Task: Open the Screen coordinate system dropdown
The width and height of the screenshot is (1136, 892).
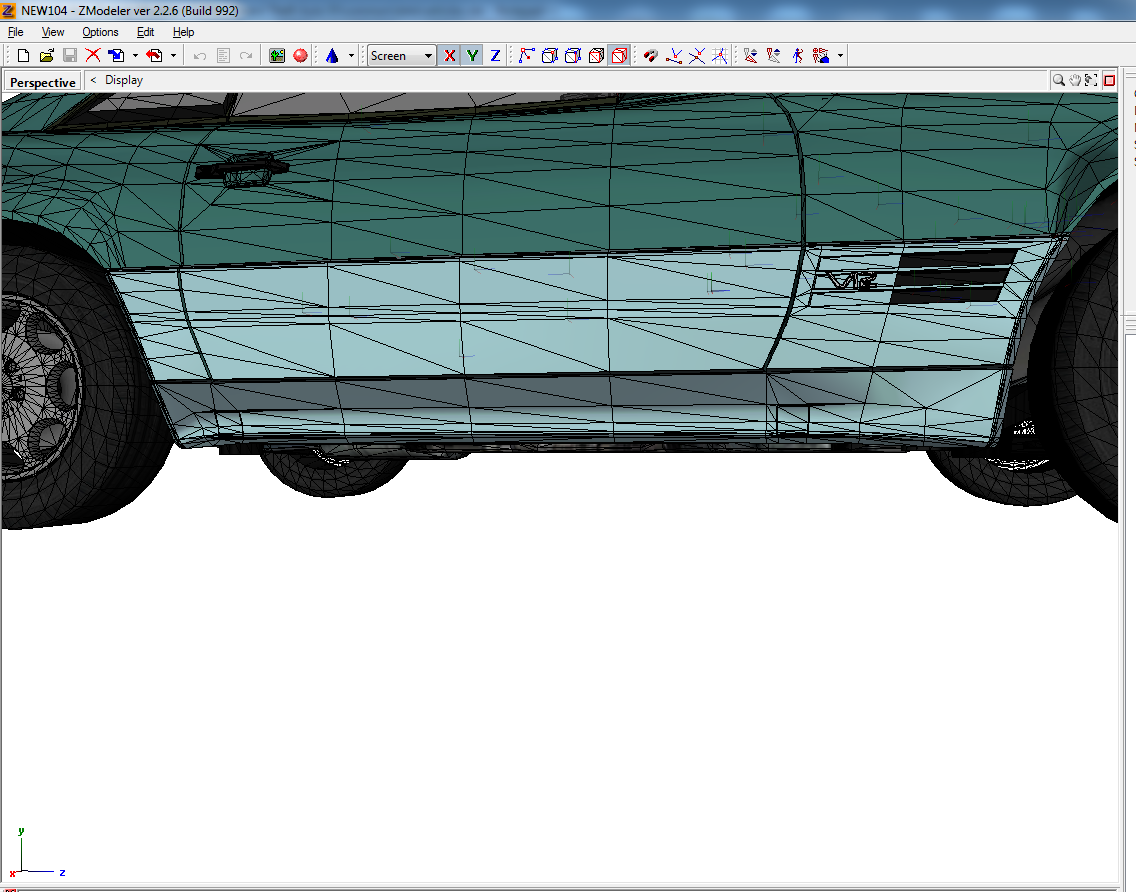Action: [401, 56]
